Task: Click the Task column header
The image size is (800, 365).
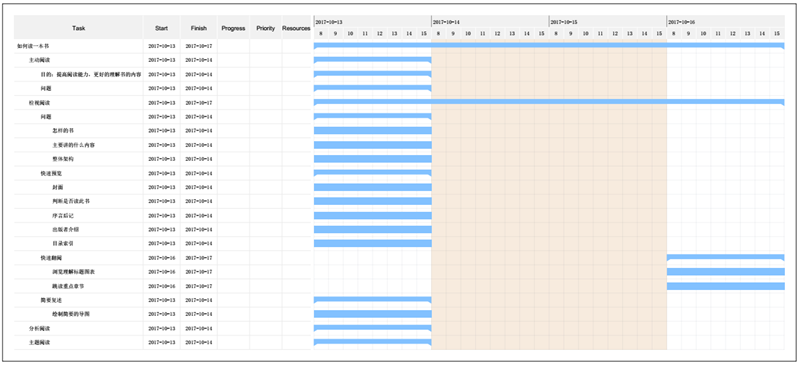Action: pos(79,28)
